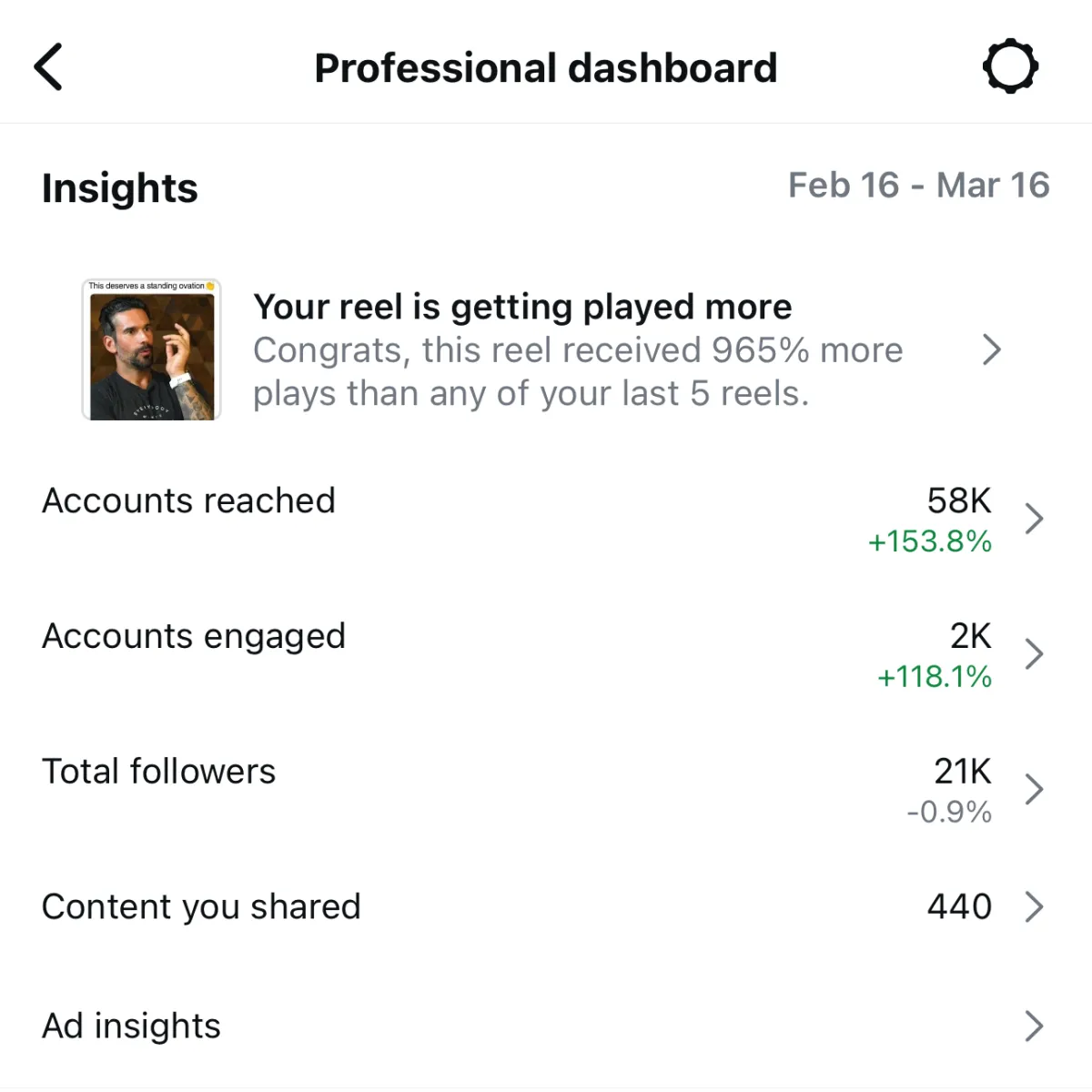The height and width of the screenshot is (1092, 1092).
Task: Tap "Your reel is getting played more" headline
Action: [x=522, y=308]
